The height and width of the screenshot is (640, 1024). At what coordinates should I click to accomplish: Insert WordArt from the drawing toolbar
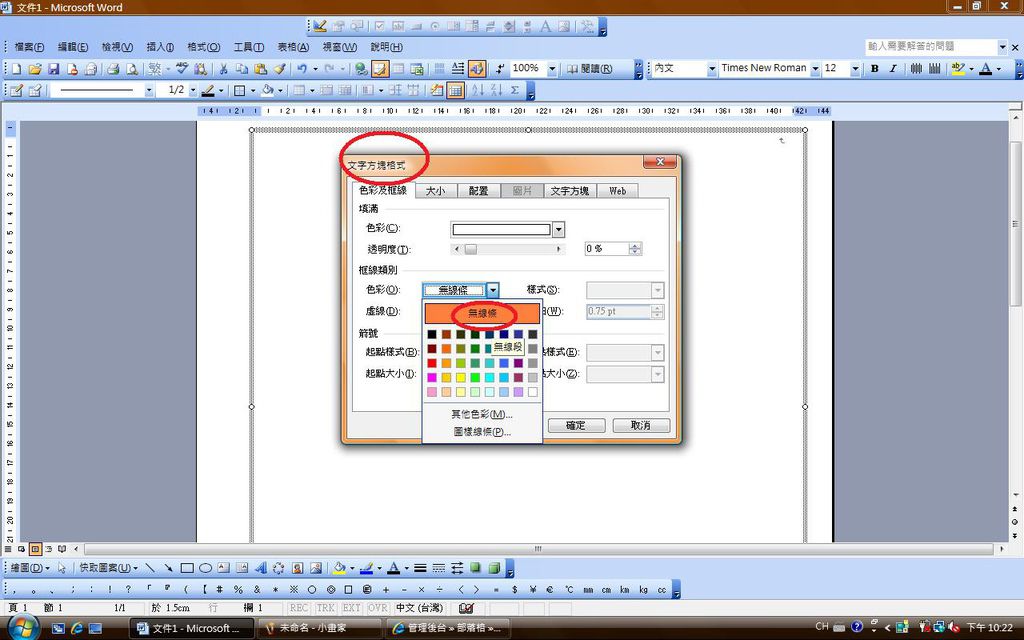click(x=260, y=568)
